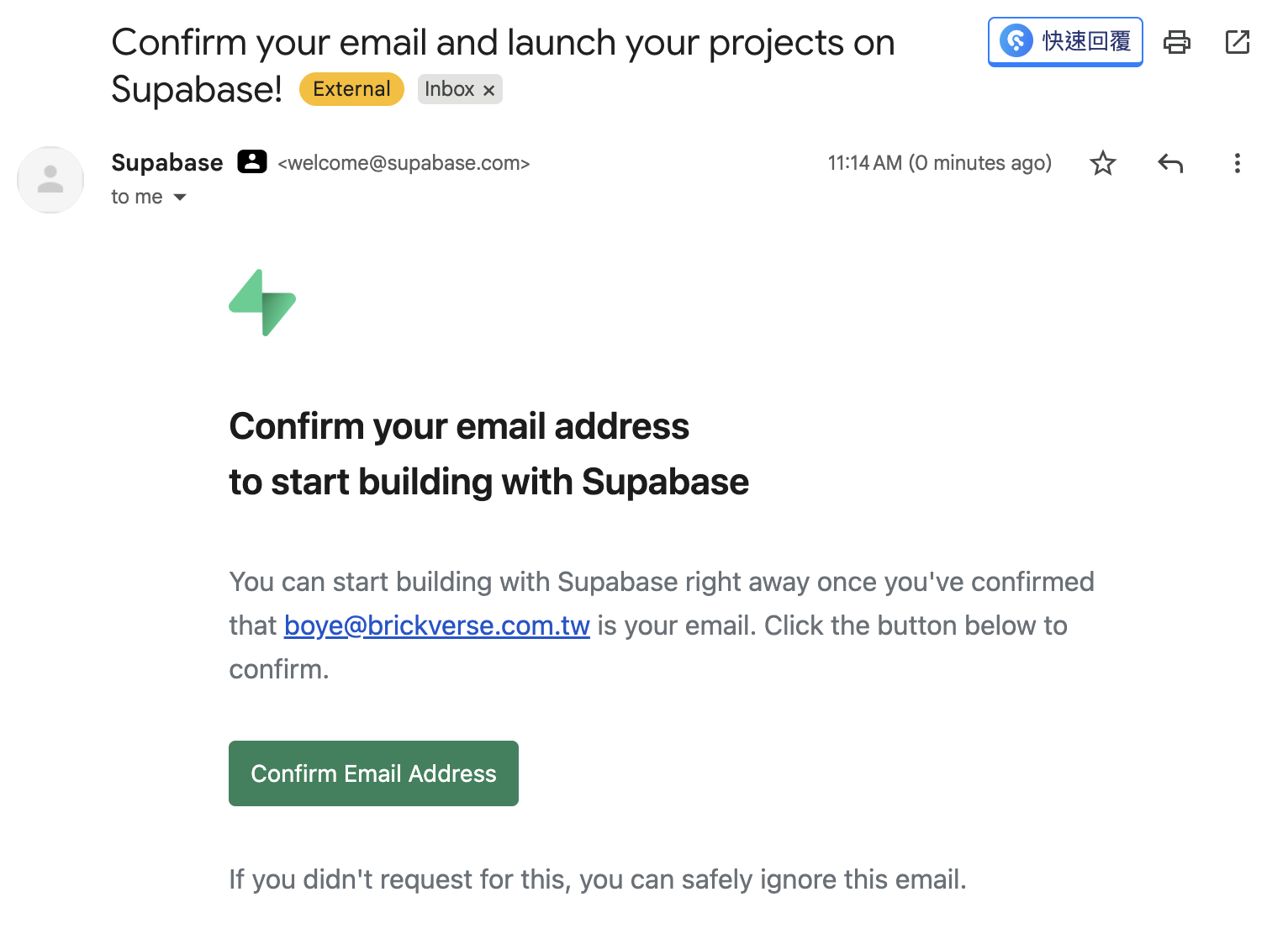Viewport: 1288px width, 950px height.
Task: Open the three-dot more options menu
Action: tap(1237, 163)
